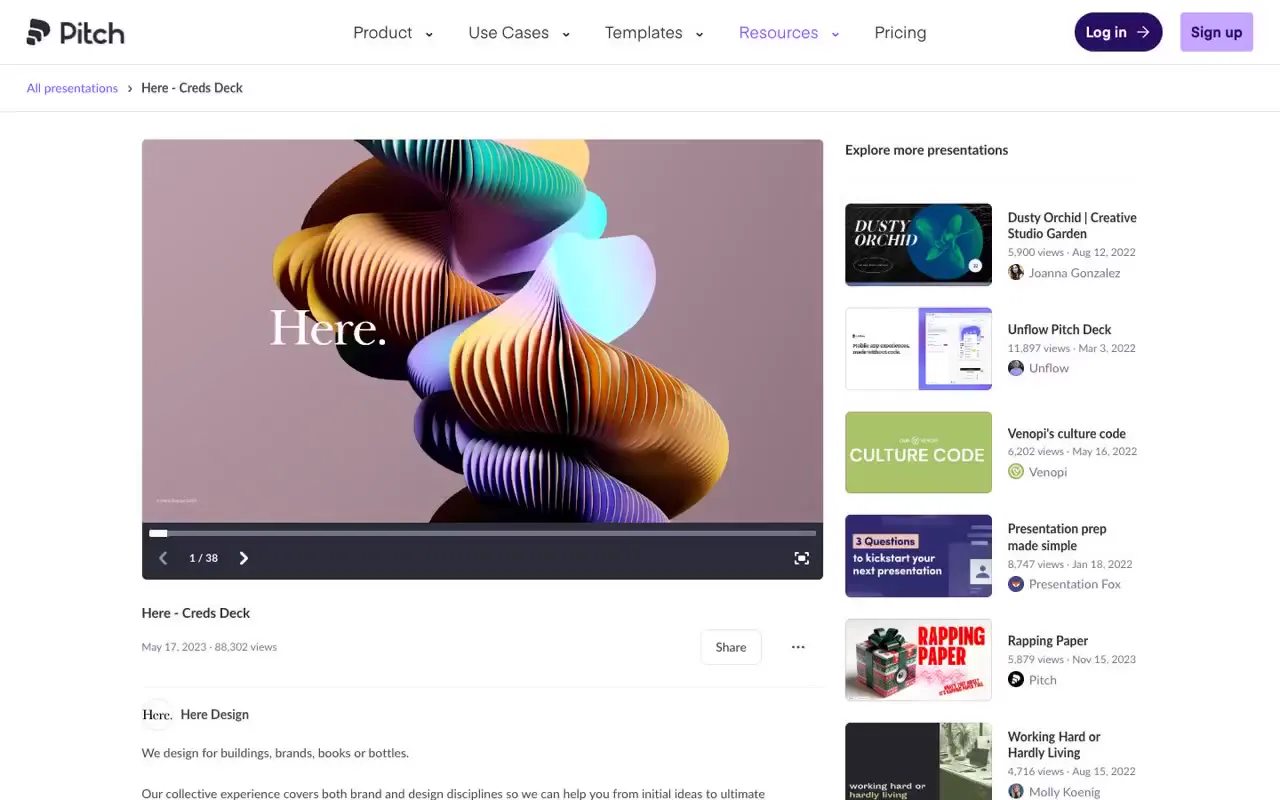The height and width of the screenshot is (800, 1280).
Task: Click the Venopi author avatar
Action: click(x=1016, y=472)
